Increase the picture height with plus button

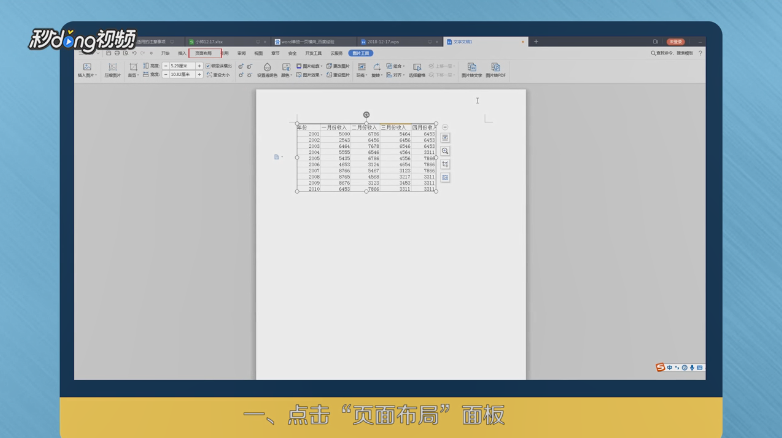coord(199,66)
